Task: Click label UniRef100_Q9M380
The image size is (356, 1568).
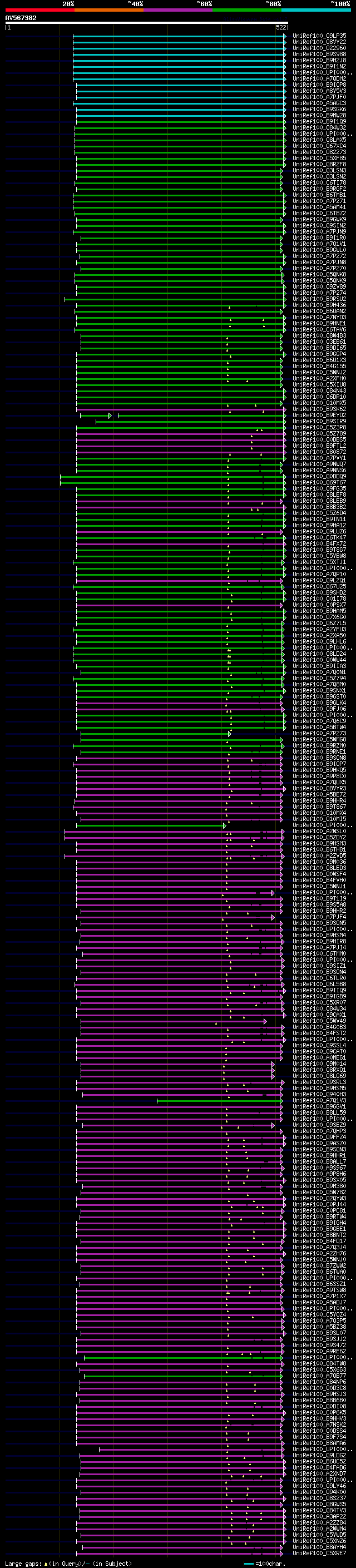Action: point(319,1186)
